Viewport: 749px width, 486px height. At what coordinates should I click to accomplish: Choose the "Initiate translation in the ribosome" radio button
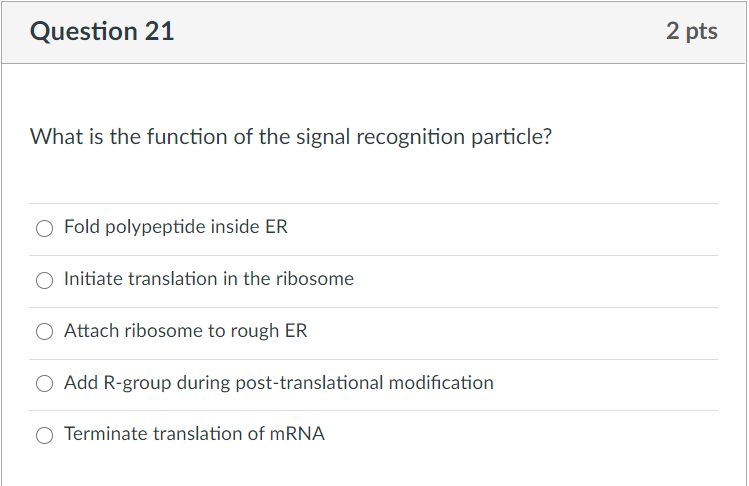[x=44, y=280]
